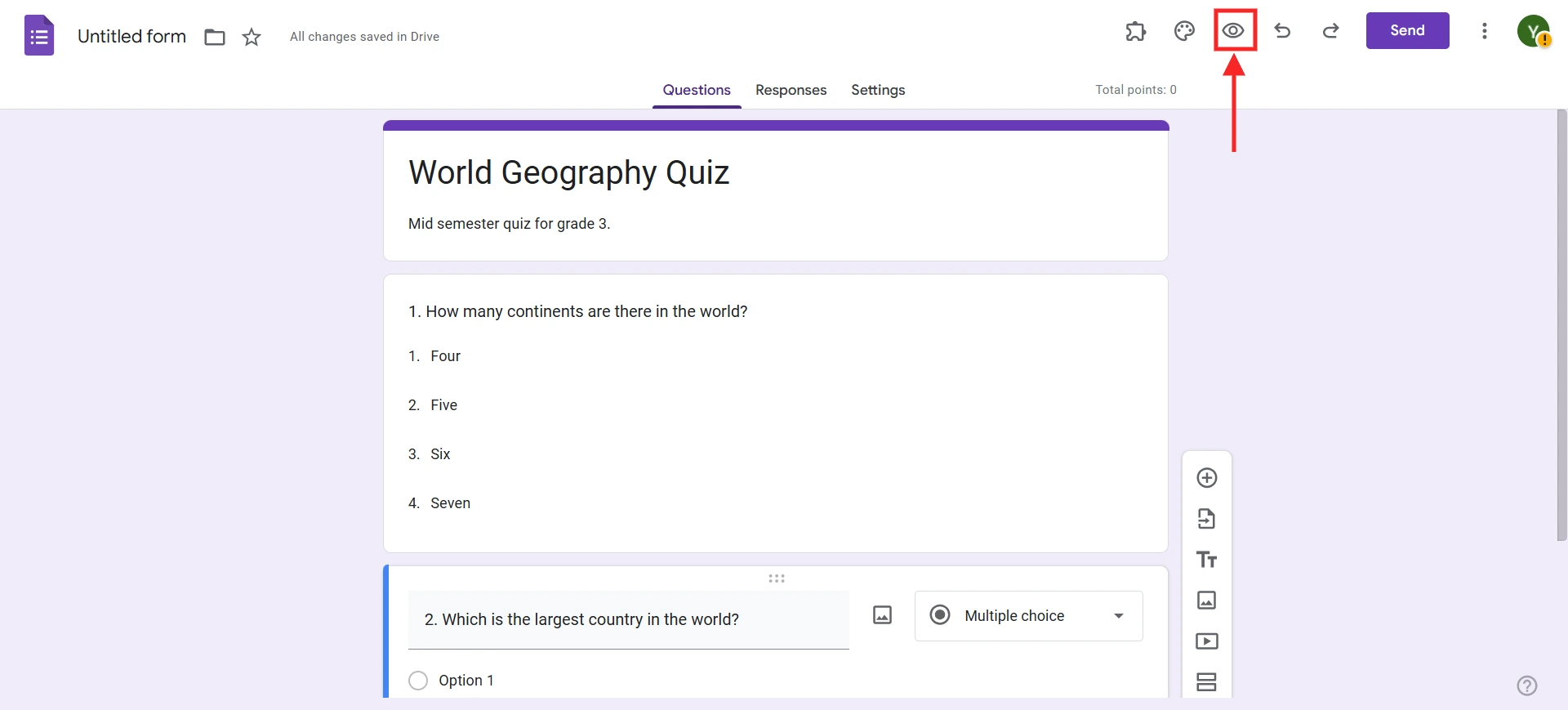Open the Settings tab

(x=877, y=90)
